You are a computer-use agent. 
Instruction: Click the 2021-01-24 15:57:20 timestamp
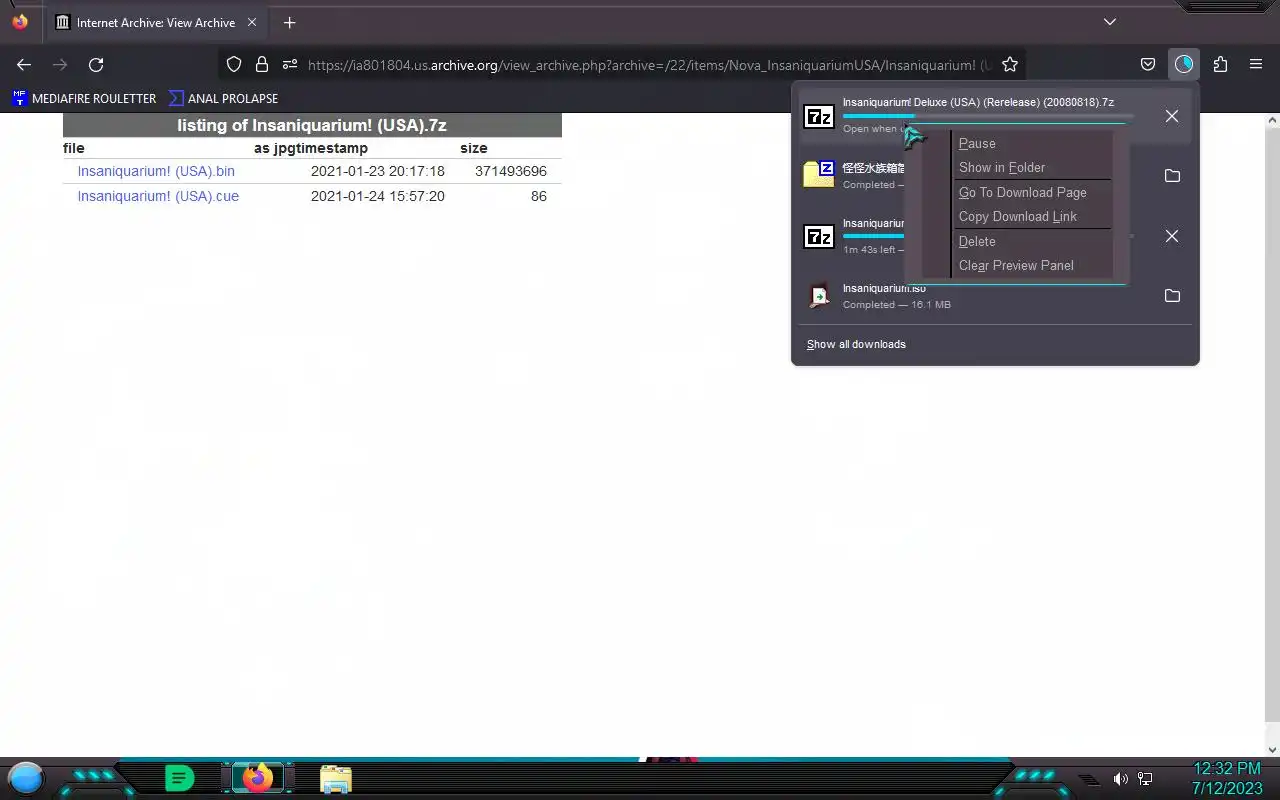pos(378,196)
